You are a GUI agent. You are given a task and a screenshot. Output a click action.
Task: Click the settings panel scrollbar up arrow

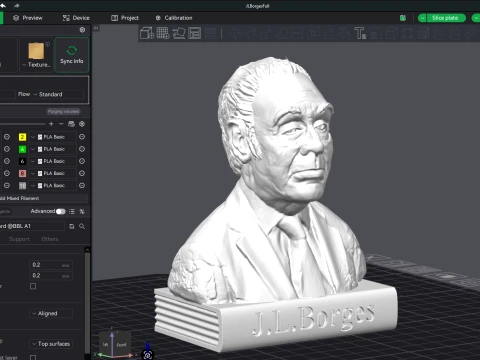[x=87, y=250]
